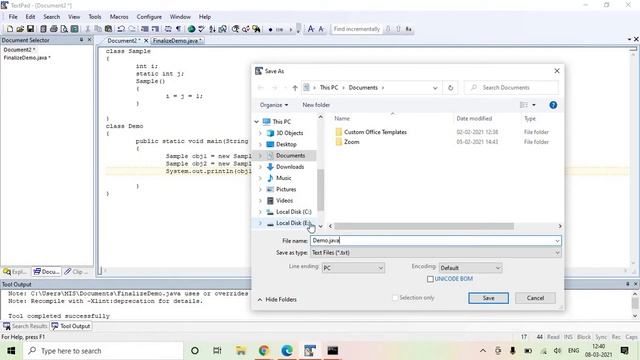The image size is (640, 360).
Task: Click the Print Preview toolbar icon
Action: coord(64,29)
